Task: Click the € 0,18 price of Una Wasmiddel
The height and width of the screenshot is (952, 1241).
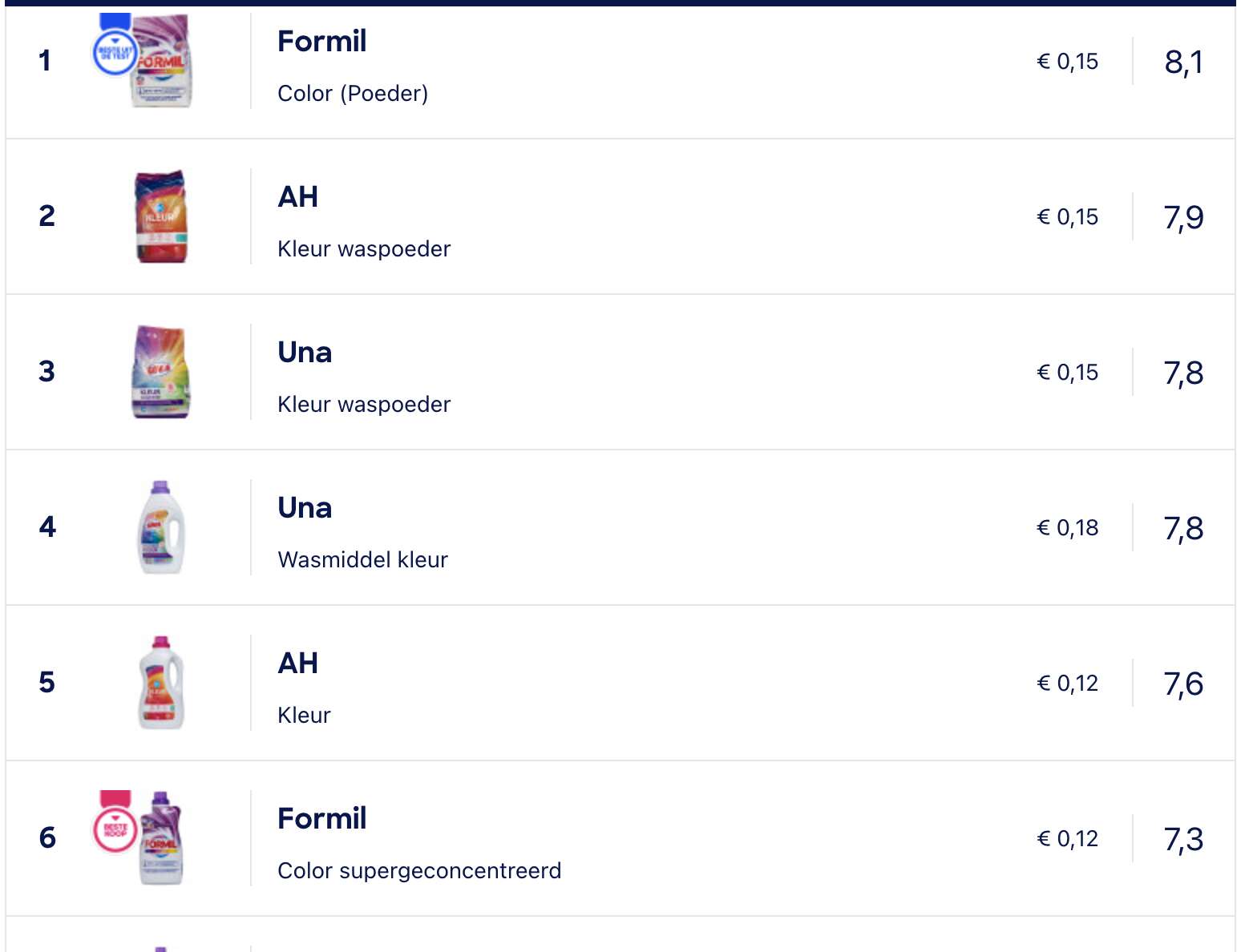Action: point(1068,528)
